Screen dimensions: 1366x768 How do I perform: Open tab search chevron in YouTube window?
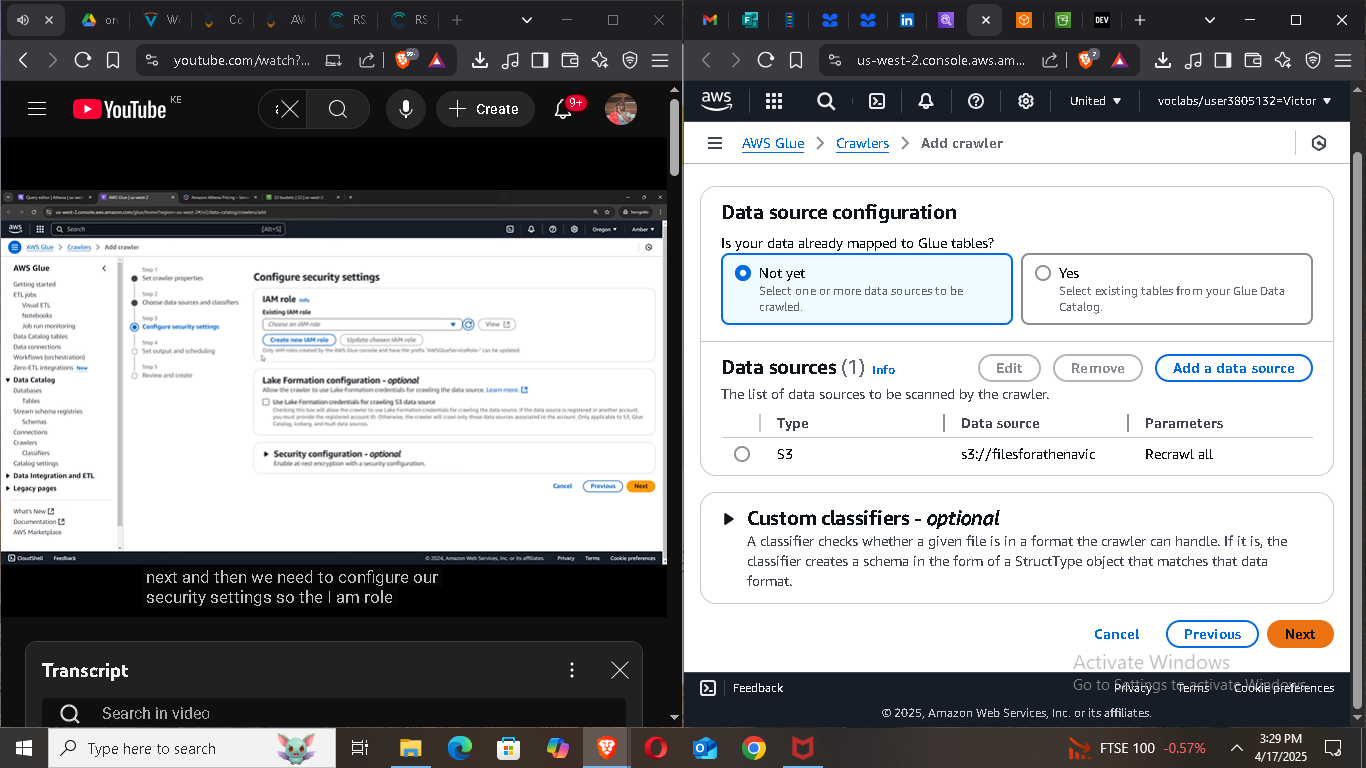tap(528, 20)
